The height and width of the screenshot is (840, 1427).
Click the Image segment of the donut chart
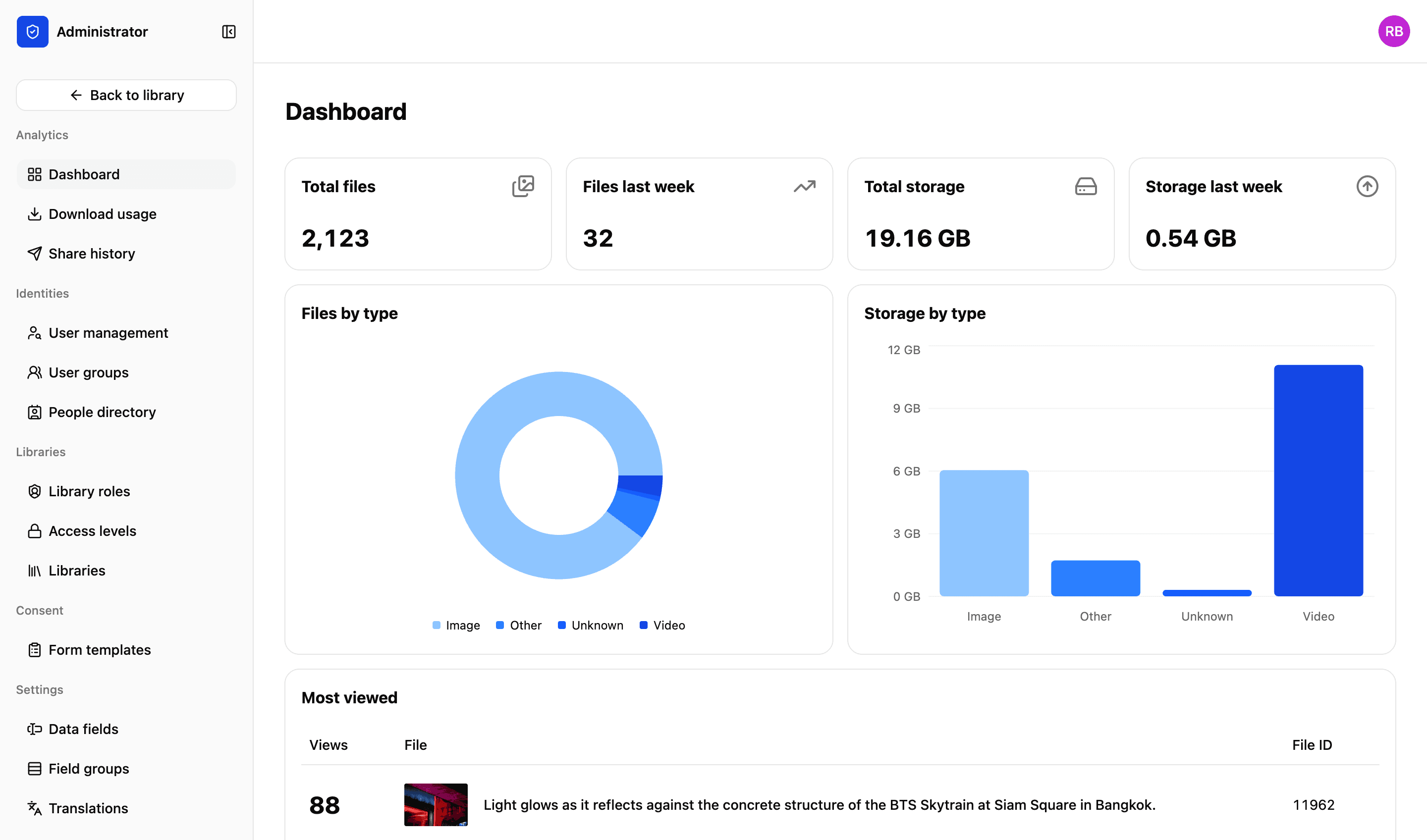point(477,475)
